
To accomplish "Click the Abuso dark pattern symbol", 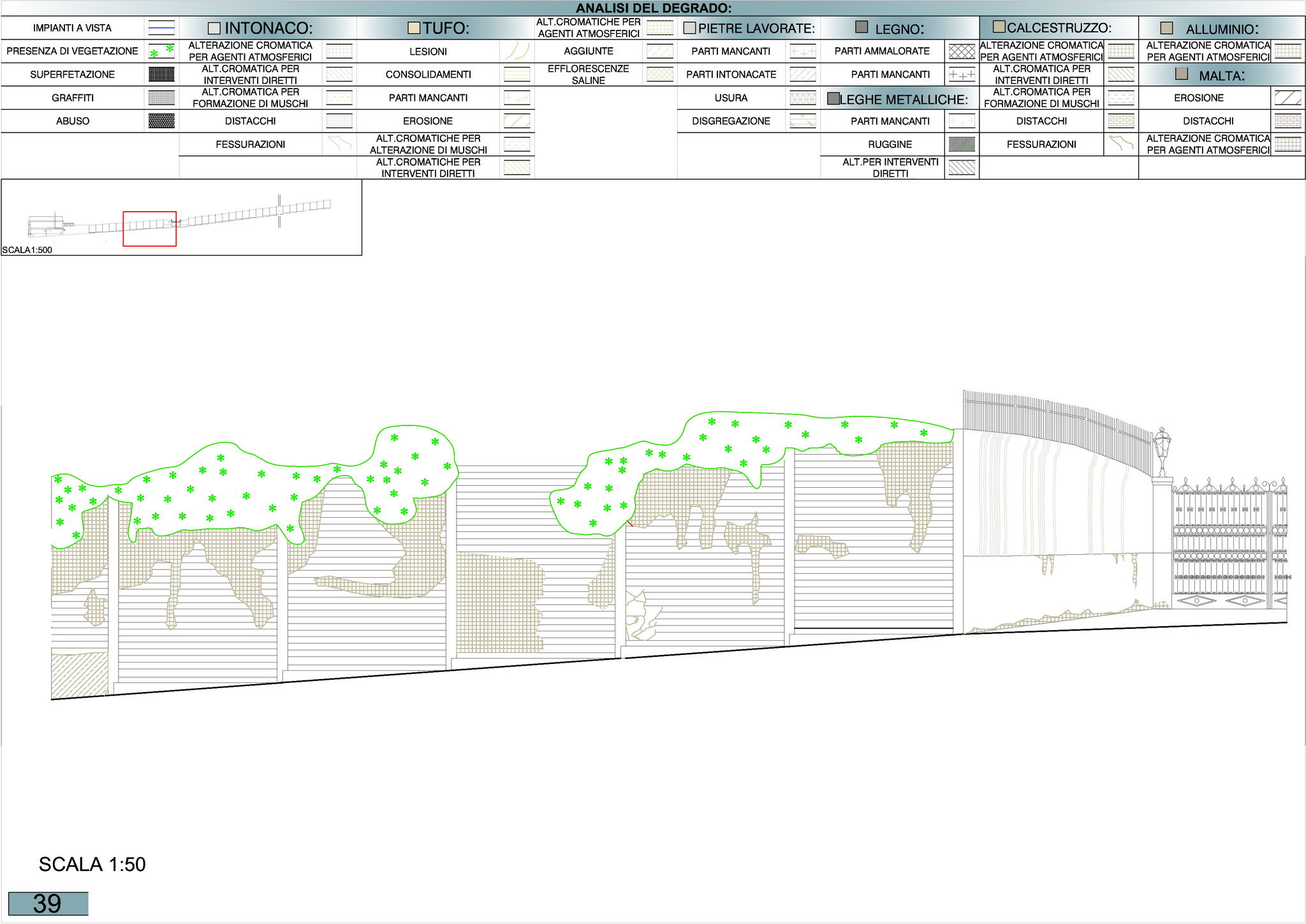I will pos(161,121).
